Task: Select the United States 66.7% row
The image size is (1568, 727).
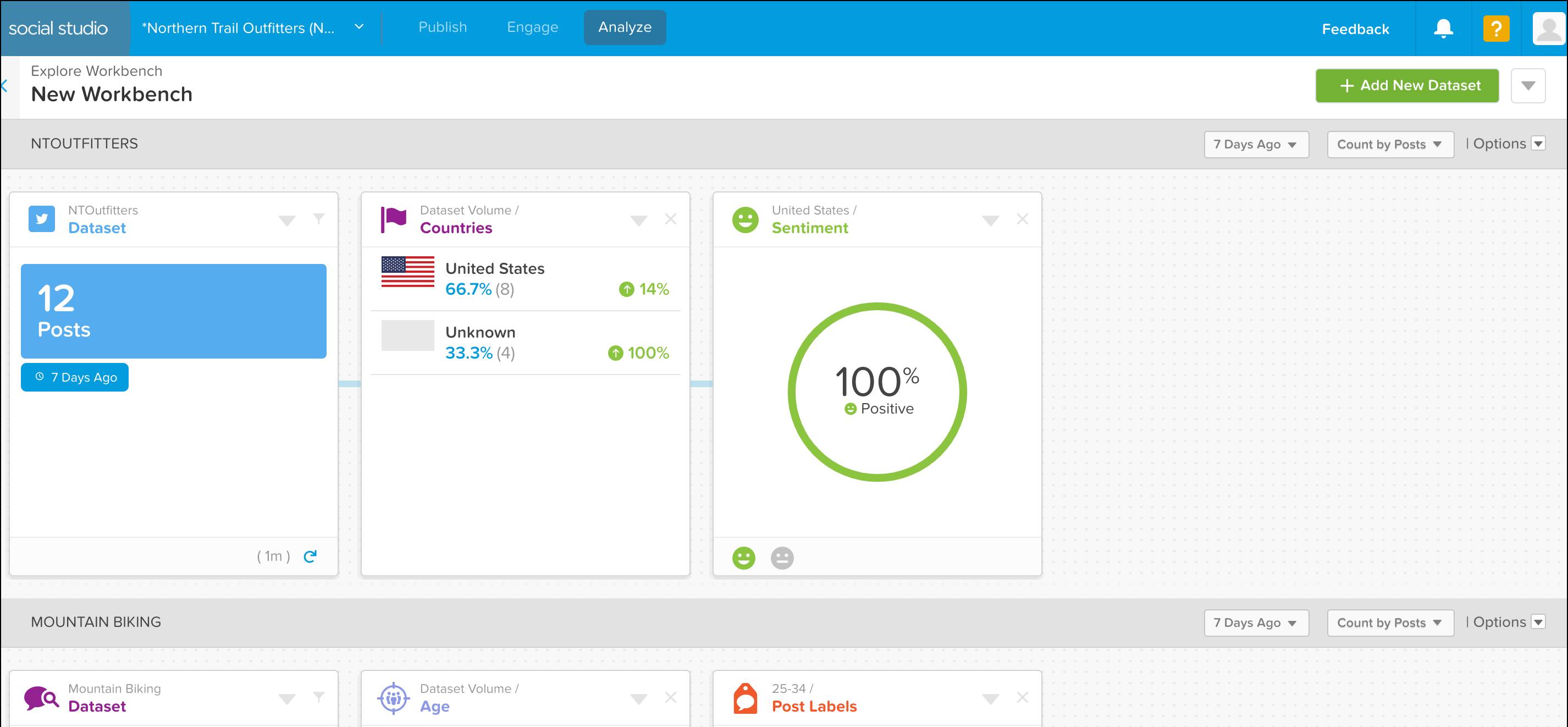Action: coord(525,279)
